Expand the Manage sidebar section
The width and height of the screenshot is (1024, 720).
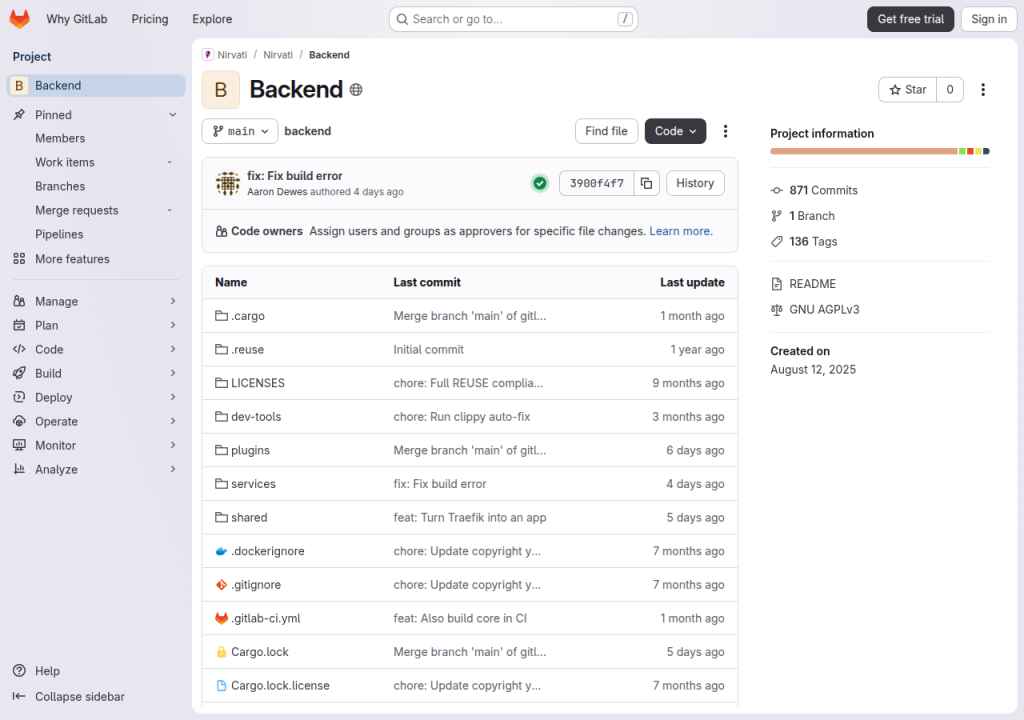click(95, 301)
